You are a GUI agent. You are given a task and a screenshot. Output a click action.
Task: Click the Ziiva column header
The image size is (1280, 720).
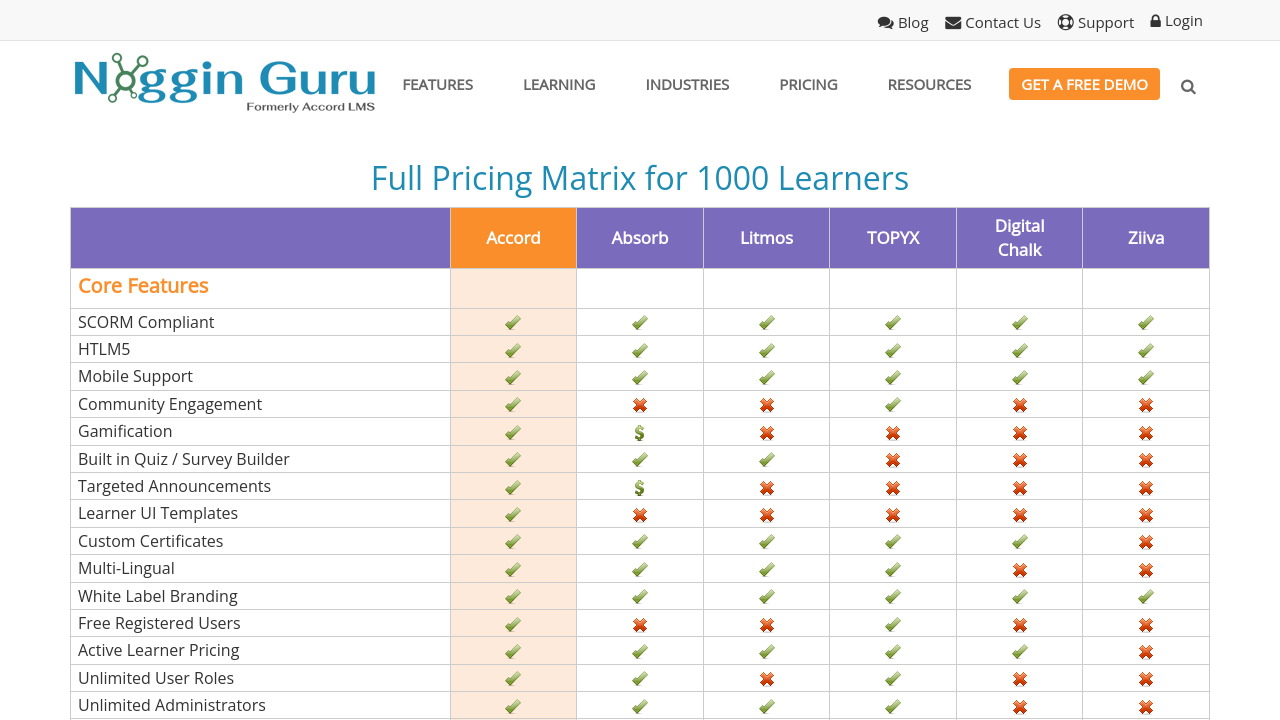click(x=1146, y=238)
